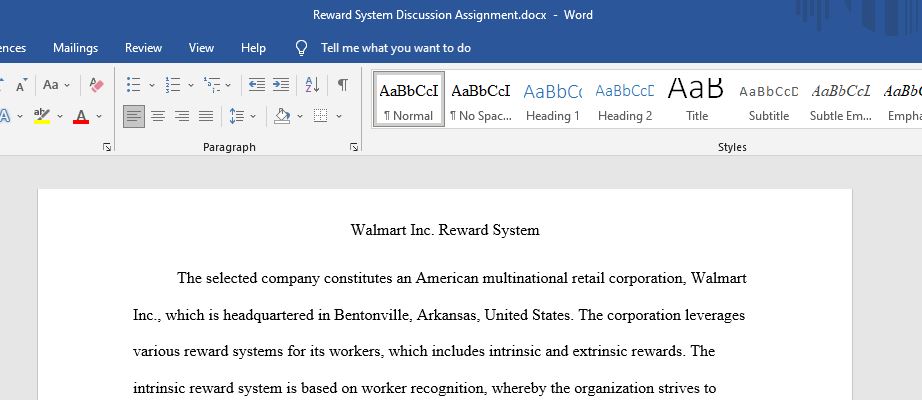Open line and paragraph spacing options
Screen dimensions: 922x400
(236, 116)
